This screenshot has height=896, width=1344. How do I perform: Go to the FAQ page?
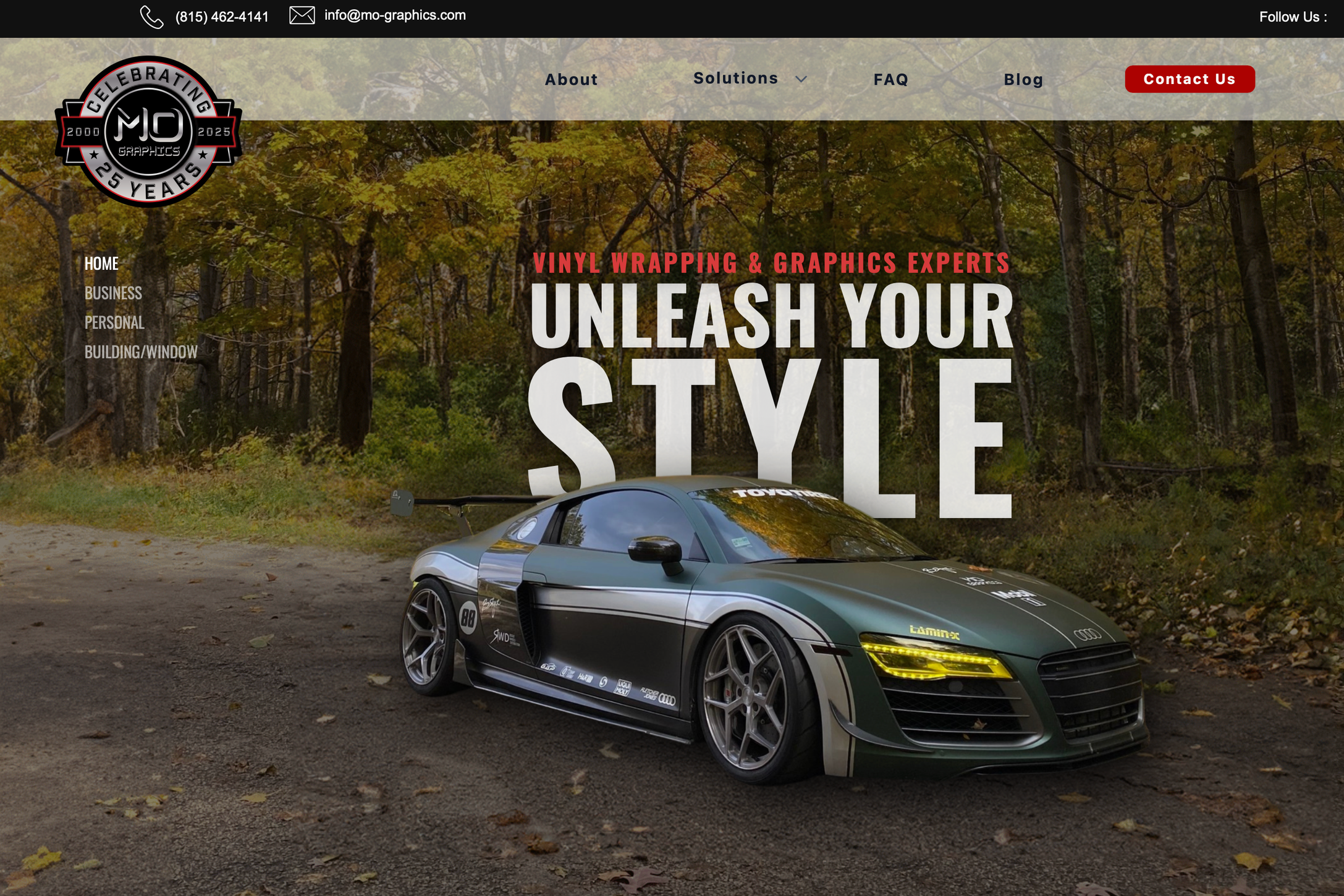click(x=890, y=80)
